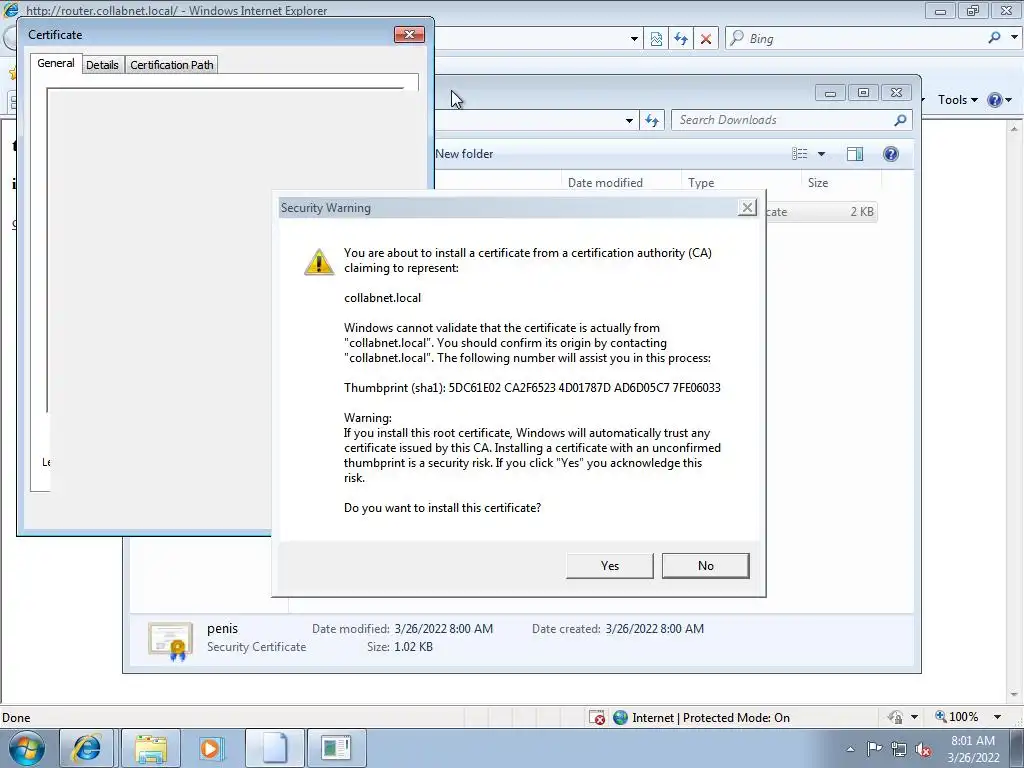The height and width of the screenshot is (768, 1024).
Task: Click the Change your view icon in Explorer
Action: [799, 154]
